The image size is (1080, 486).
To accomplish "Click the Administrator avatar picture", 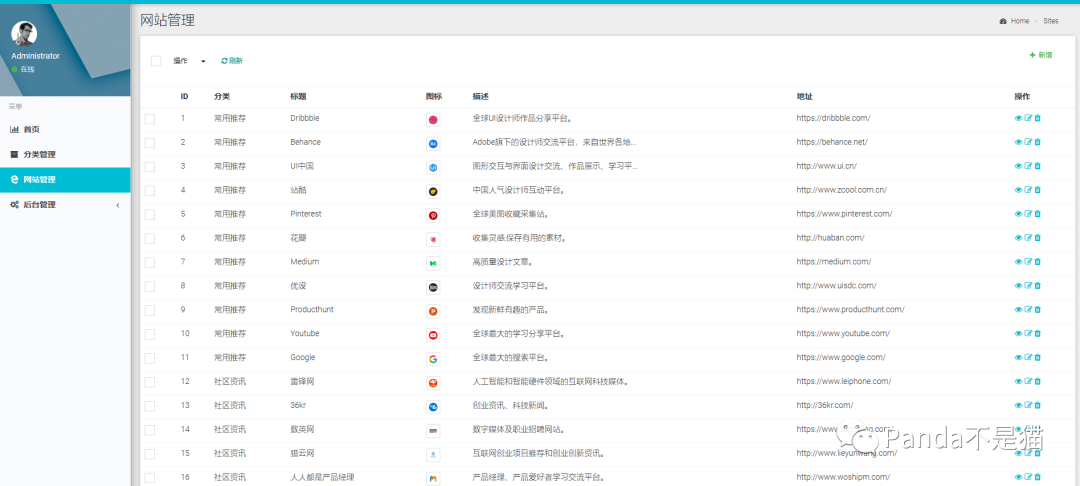I will 25,33.
